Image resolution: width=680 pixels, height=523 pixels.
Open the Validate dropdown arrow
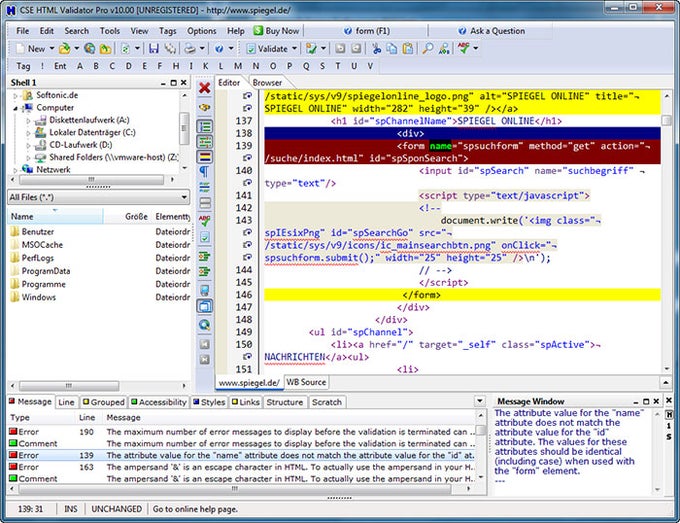[295, 48]
